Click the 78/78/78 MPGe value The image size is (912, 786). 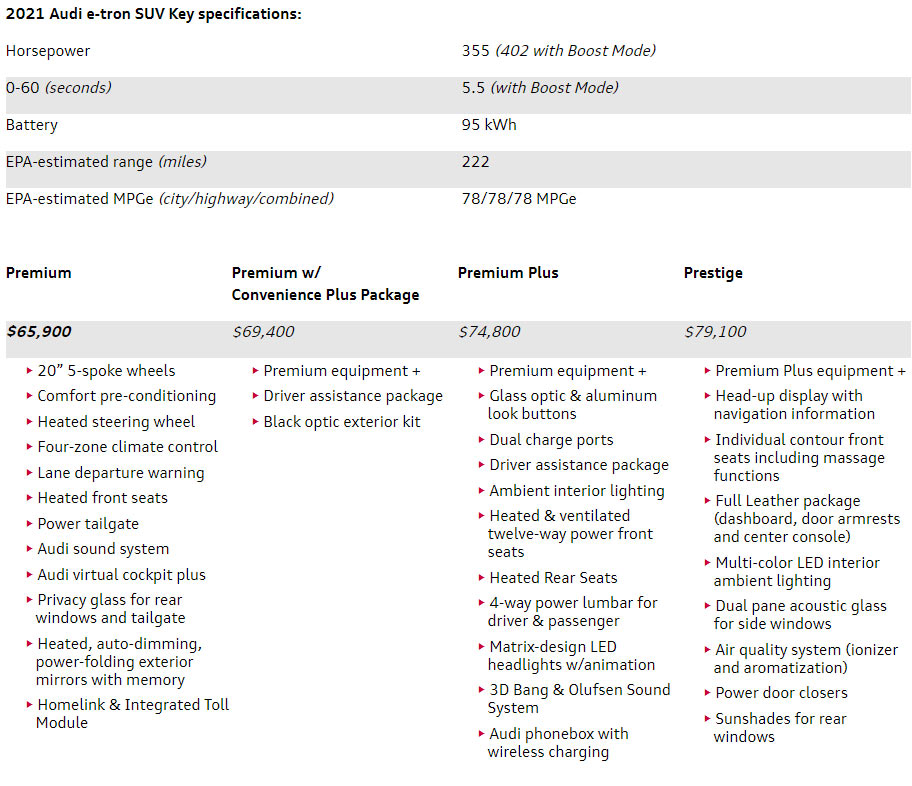(518, 199)
